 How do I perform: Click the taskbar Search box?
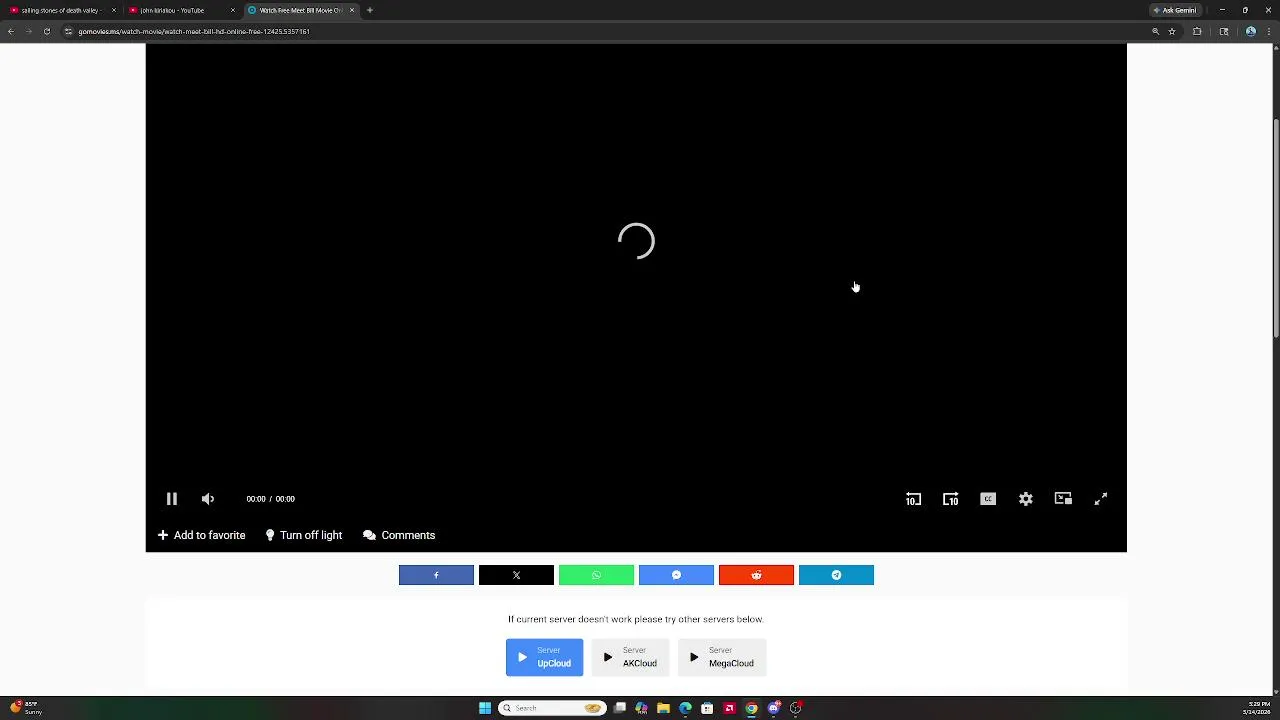point(551,708)
